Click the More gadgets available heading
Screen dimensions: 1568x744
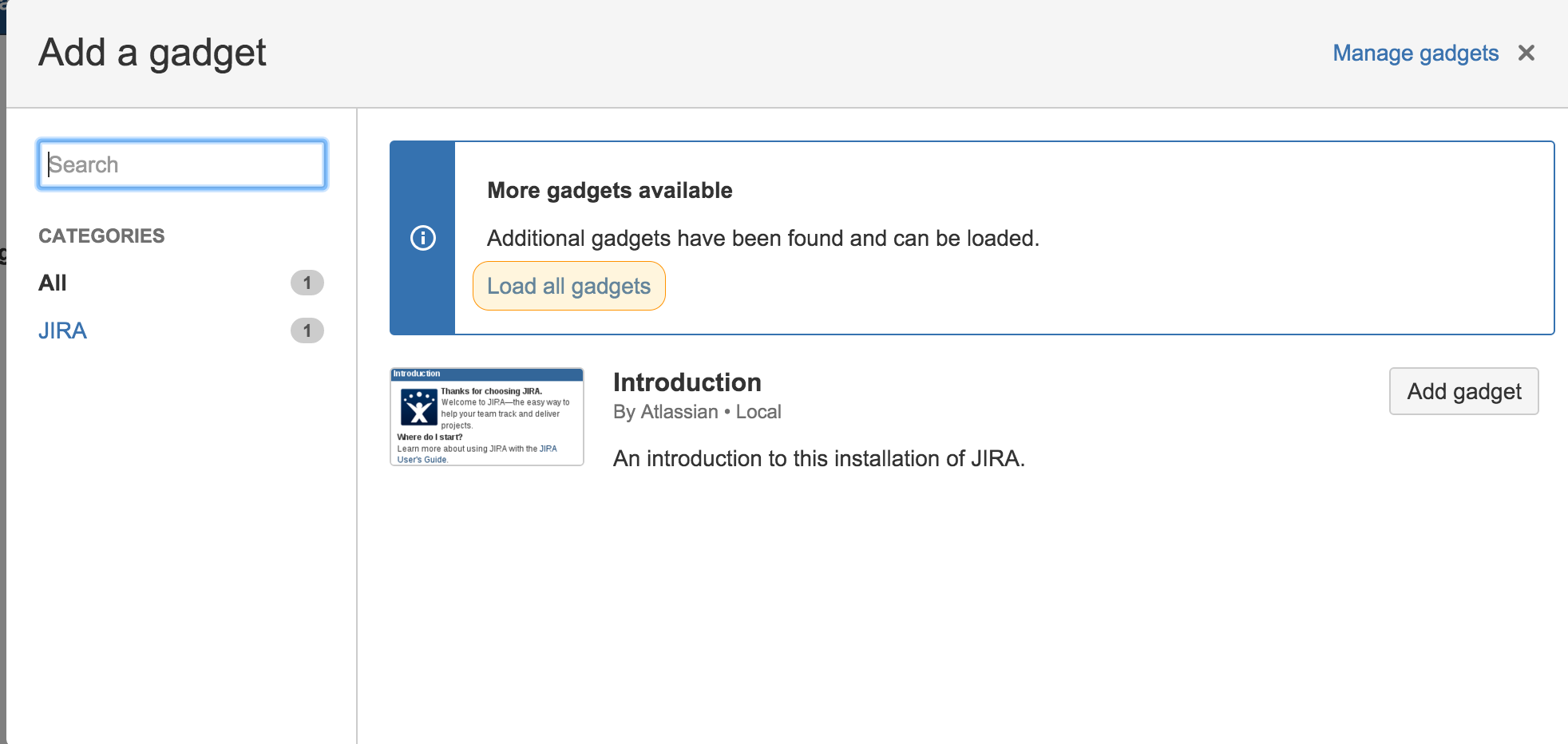tap(609, 190)
